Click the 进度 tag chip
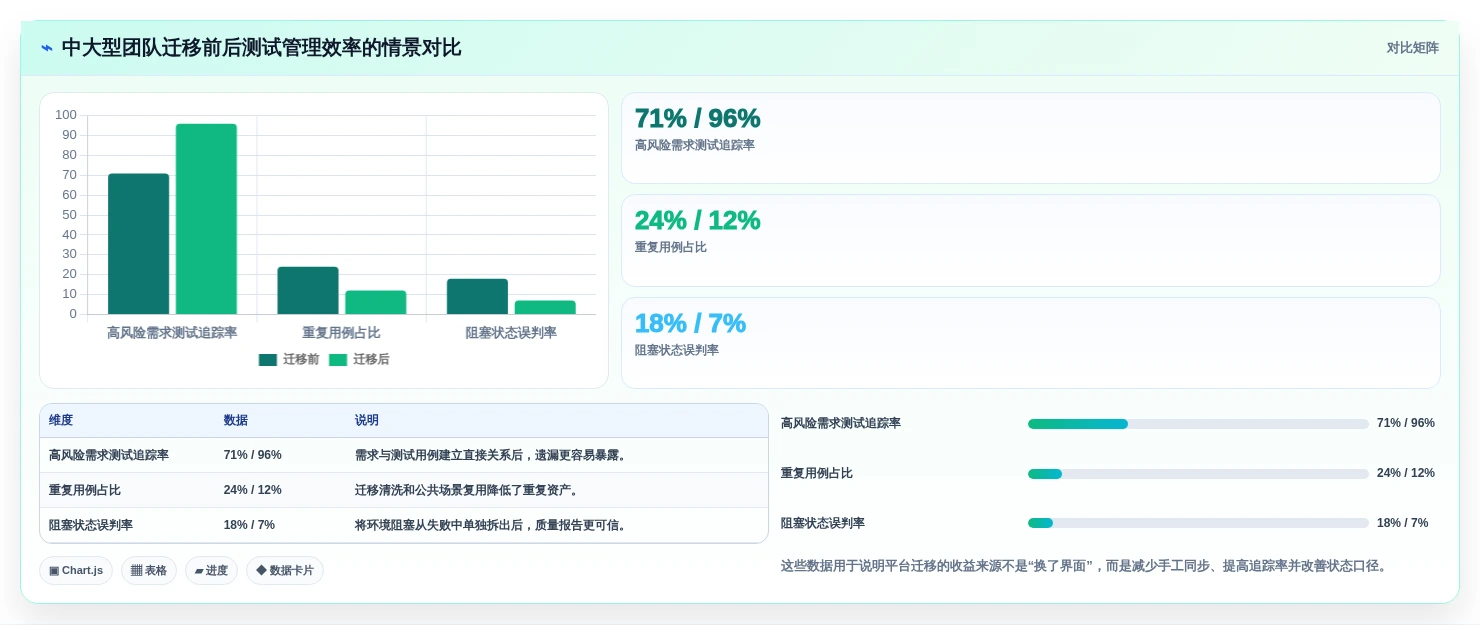 tap(211, 570)
